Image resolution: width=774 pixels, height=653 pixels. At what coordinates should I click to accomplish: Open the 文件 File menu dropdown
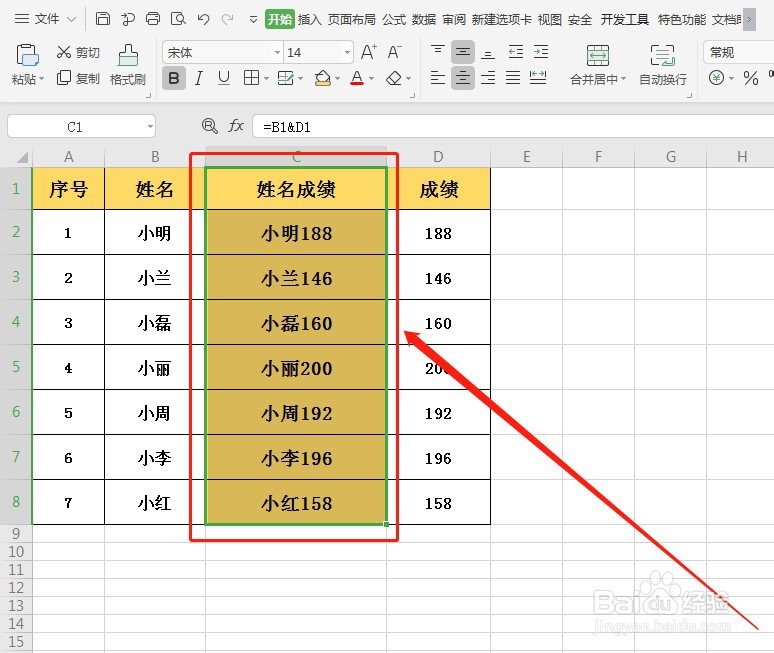coord(45,19)
